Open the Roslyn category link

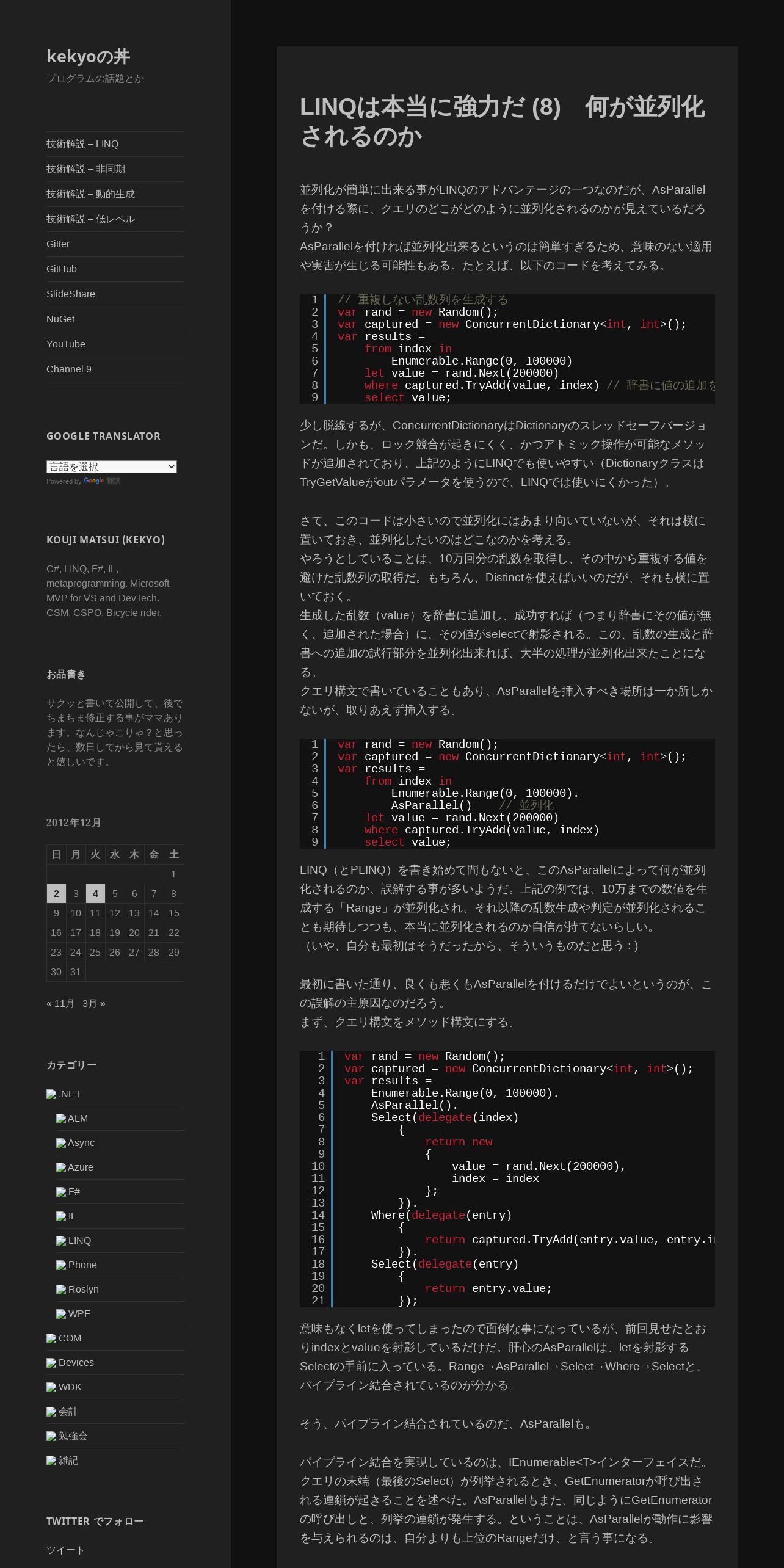coord(84,1290)
